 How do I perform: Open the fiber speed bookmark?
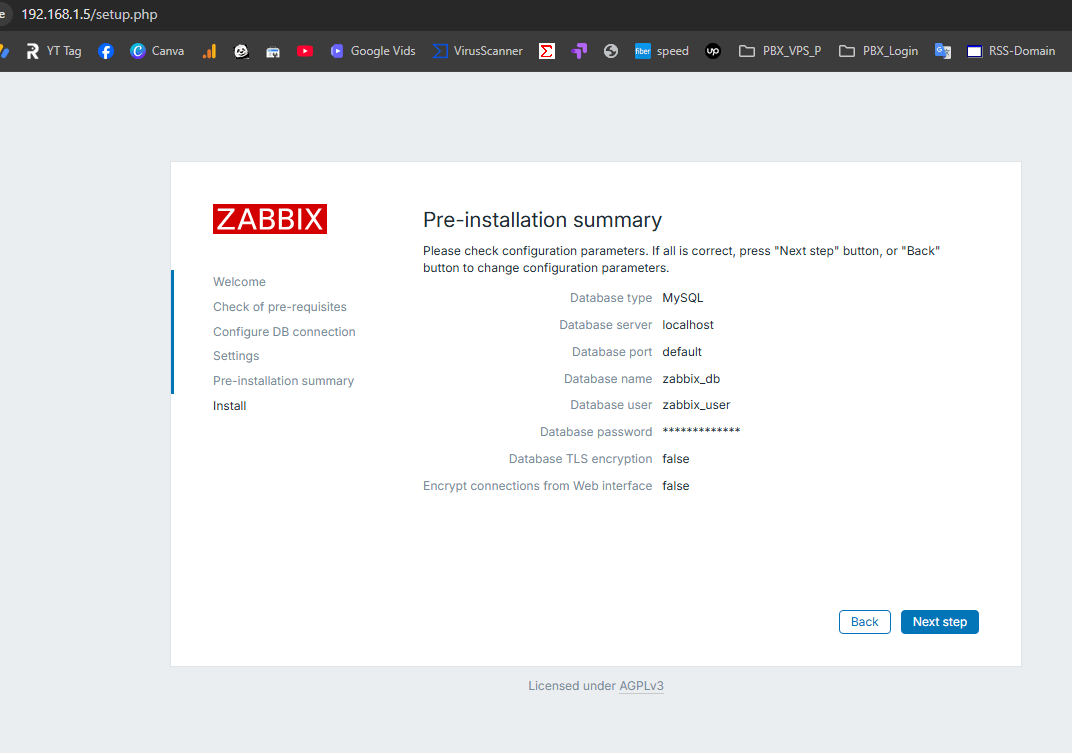click(661, 51)
